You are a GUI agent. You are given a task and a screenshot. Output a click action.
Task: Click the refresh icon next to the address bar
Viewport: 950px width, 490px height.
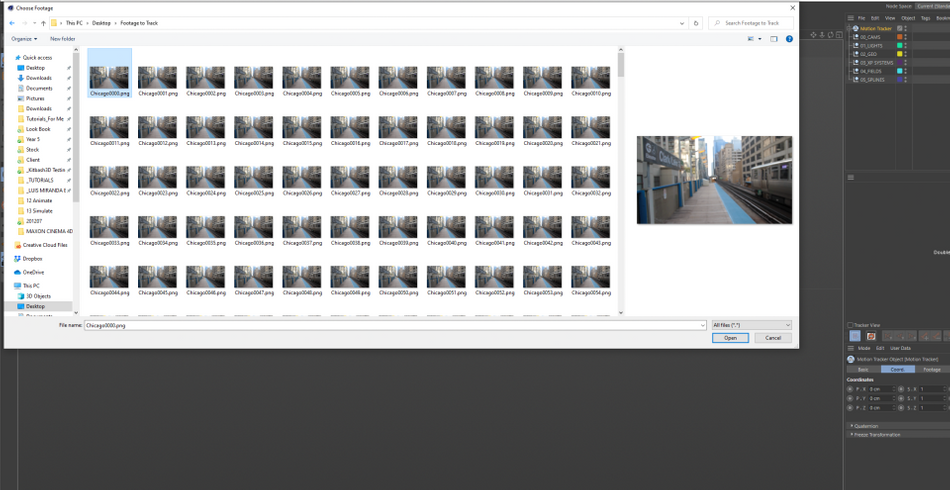coord(696,23)
